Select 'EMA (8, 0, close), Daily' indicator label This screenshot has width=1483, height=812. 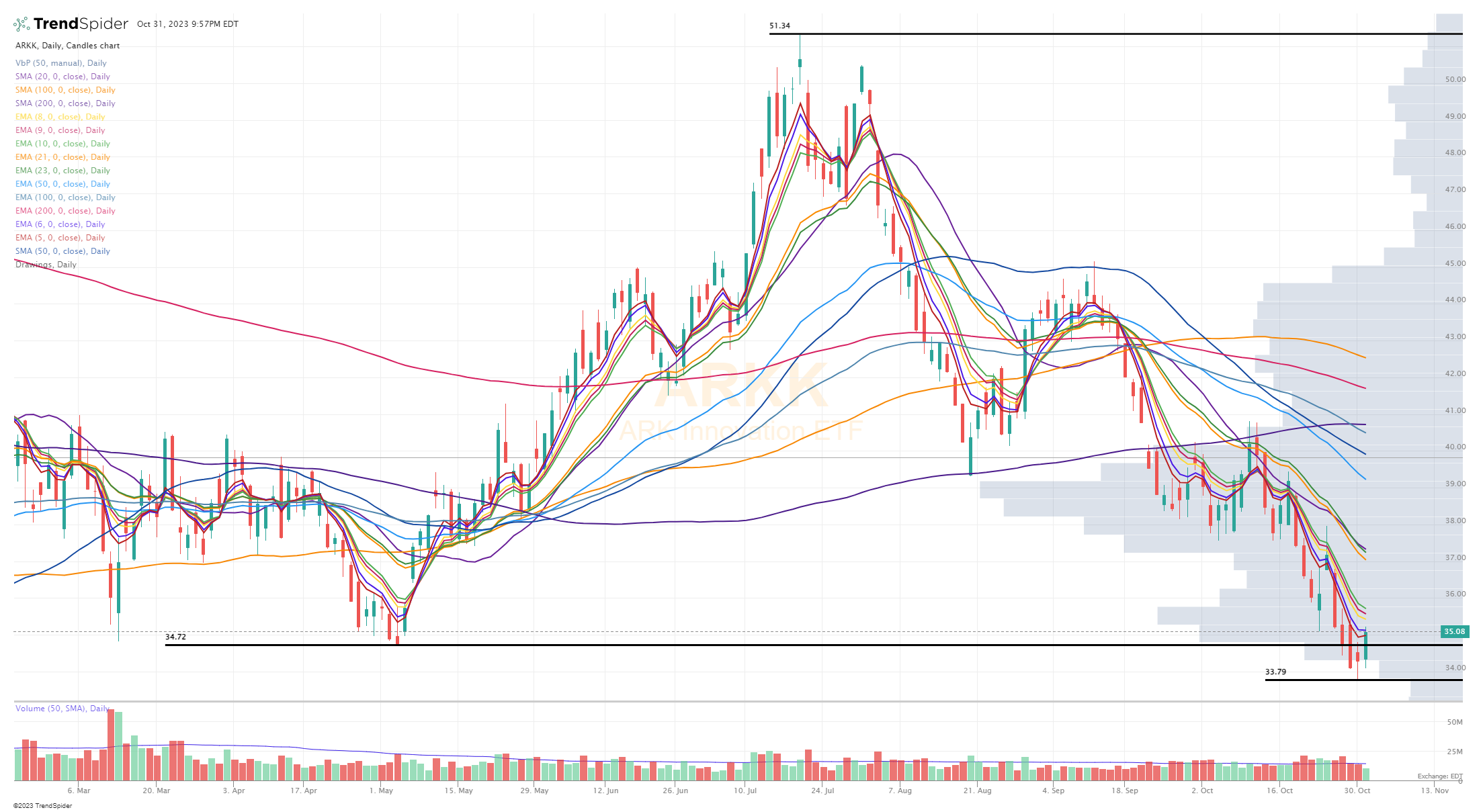coord(60,117)
